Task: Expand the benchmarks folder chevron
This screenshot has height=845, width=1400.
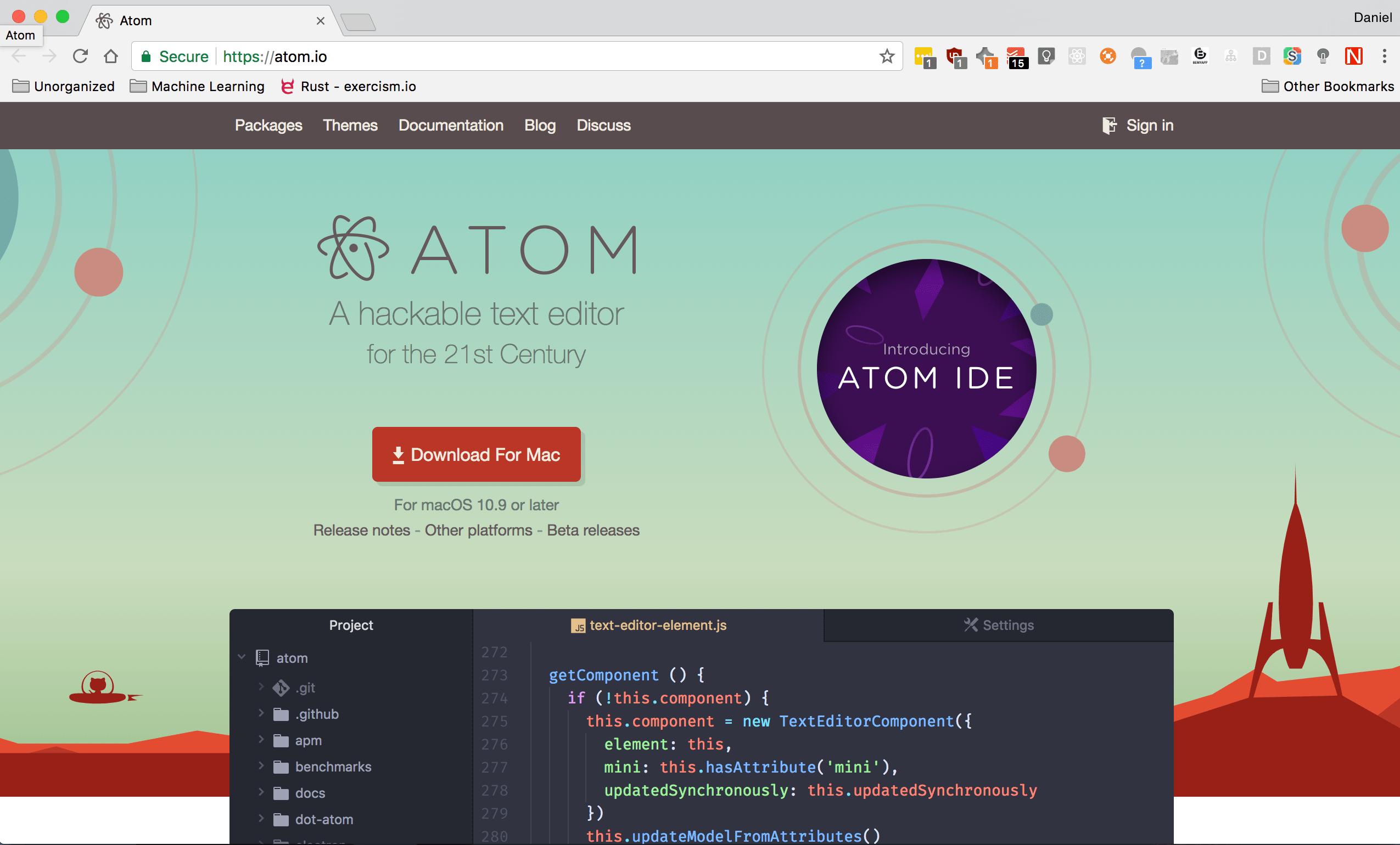Action: click(261, 766)
